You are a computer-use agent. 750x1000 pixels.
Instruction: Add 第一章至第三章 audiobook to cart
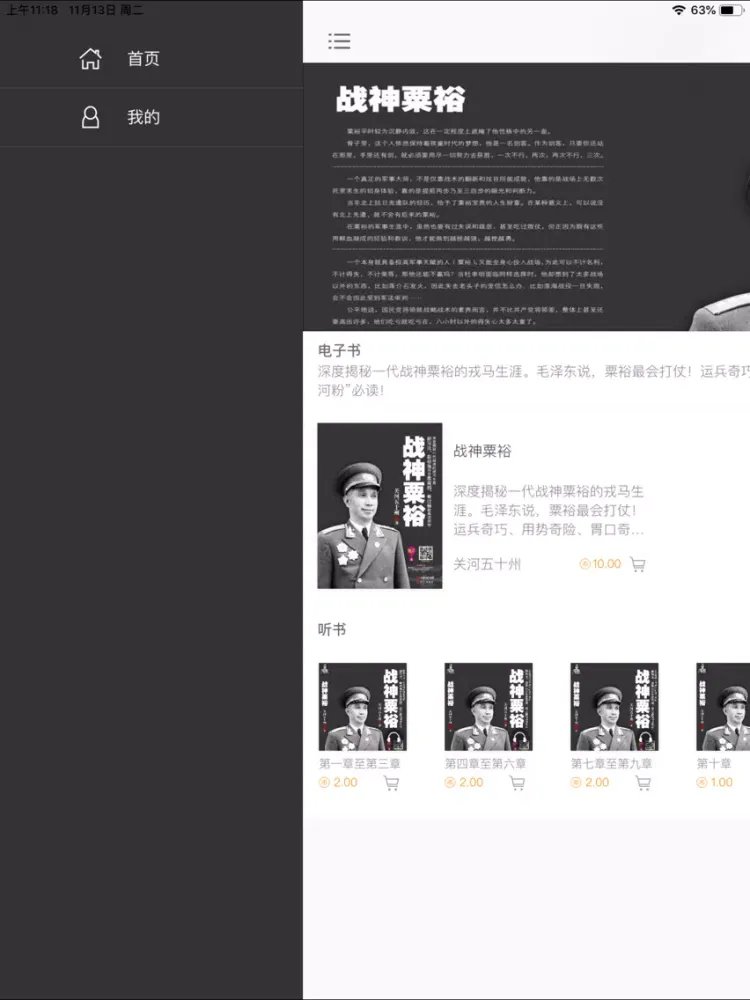tap(392, 783)
